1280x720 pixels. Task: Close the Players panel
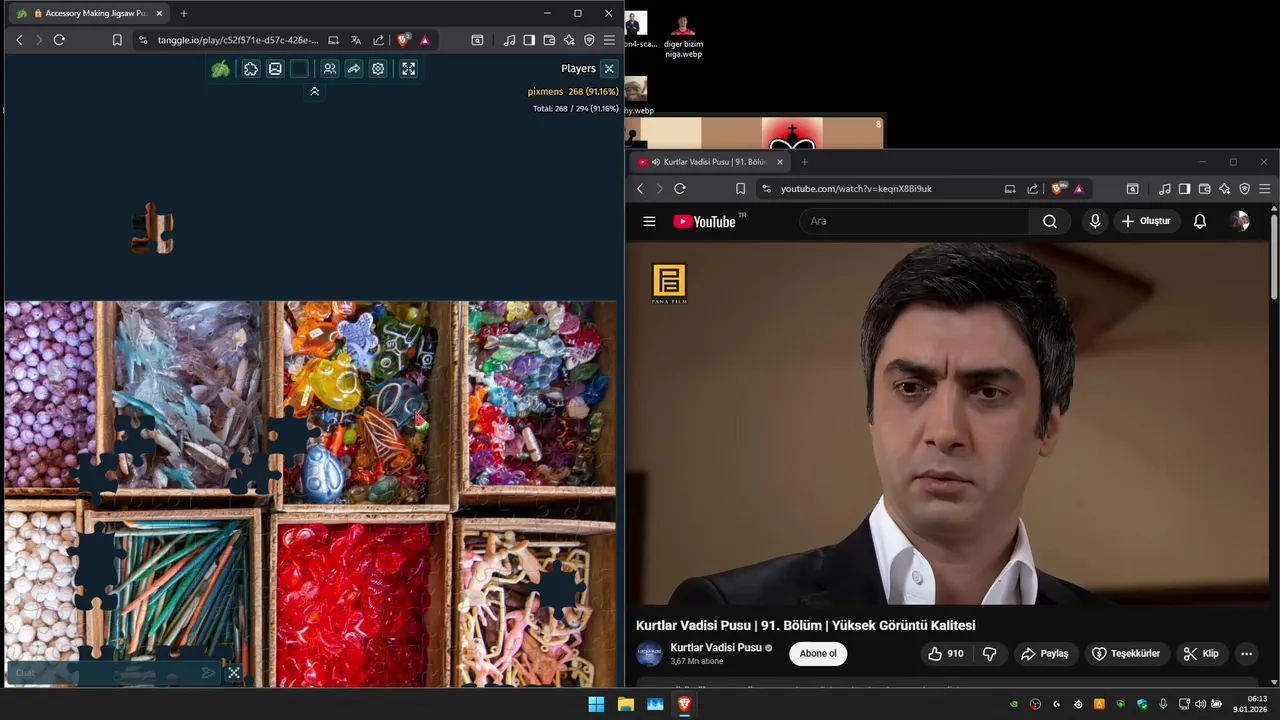tap(609, 69)
